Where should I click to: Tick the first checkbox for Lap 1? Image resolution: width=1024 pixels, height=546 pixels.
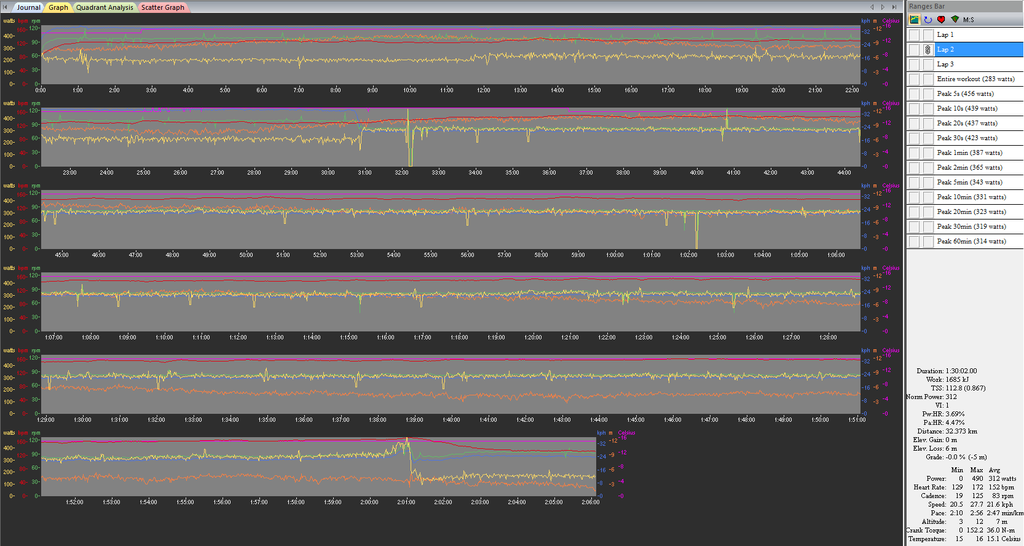[914, 35]
